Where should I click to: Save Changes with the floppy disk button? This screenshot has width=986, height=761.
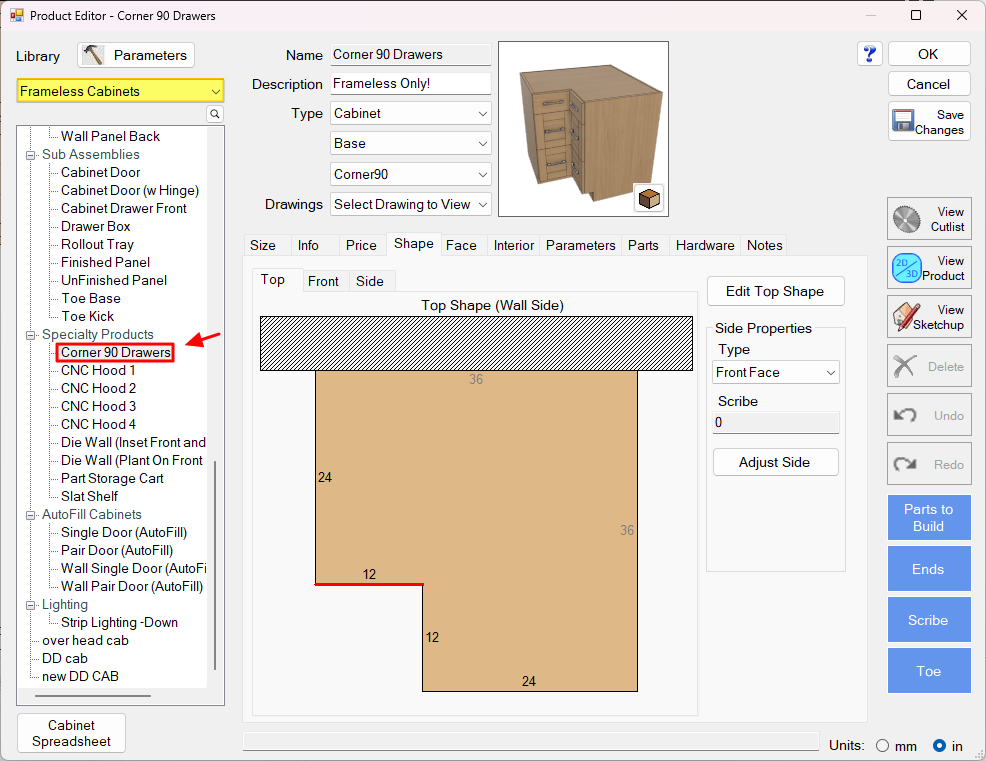[x=928, y=122]
